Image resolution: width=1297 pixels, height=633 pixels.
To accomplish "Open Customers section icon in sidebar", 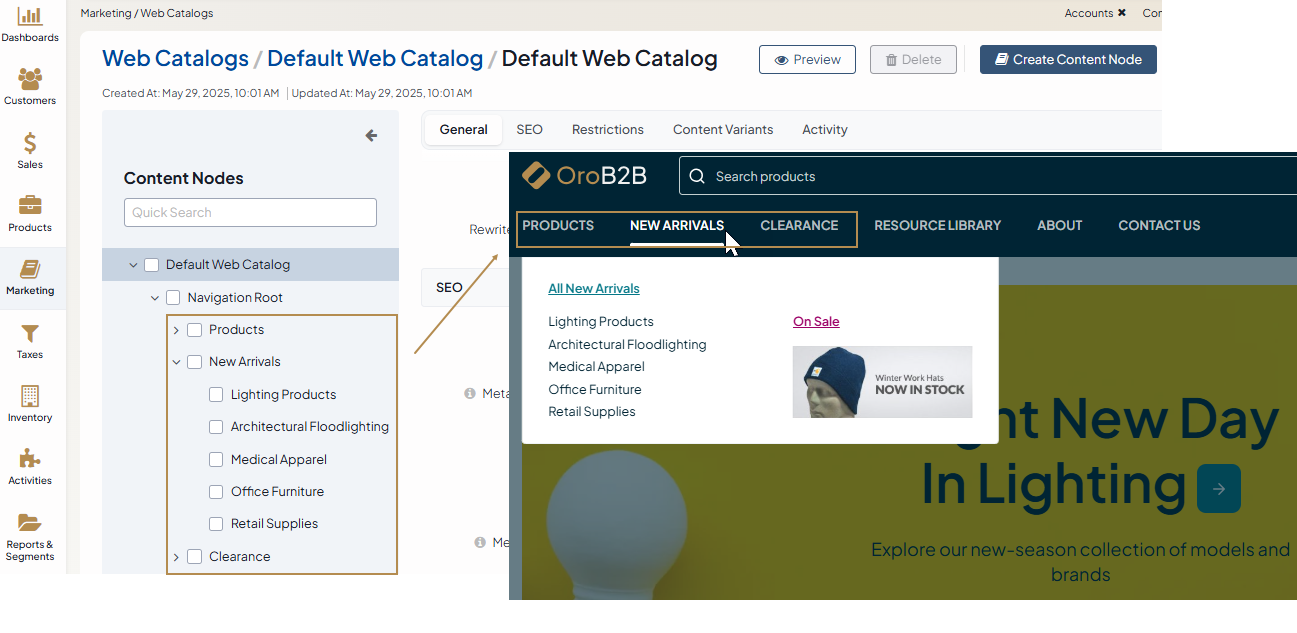I will (x=30, y=79).
